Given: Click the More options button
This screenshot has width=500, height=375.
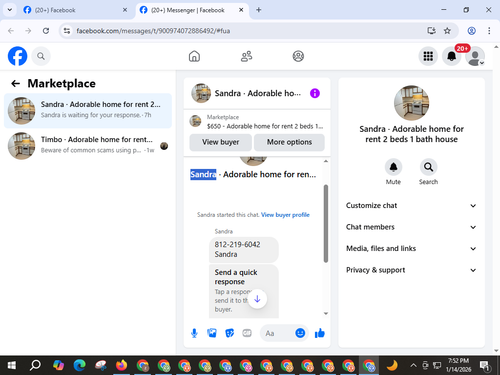Looking at the screenshot, I should tap(289, 142).
